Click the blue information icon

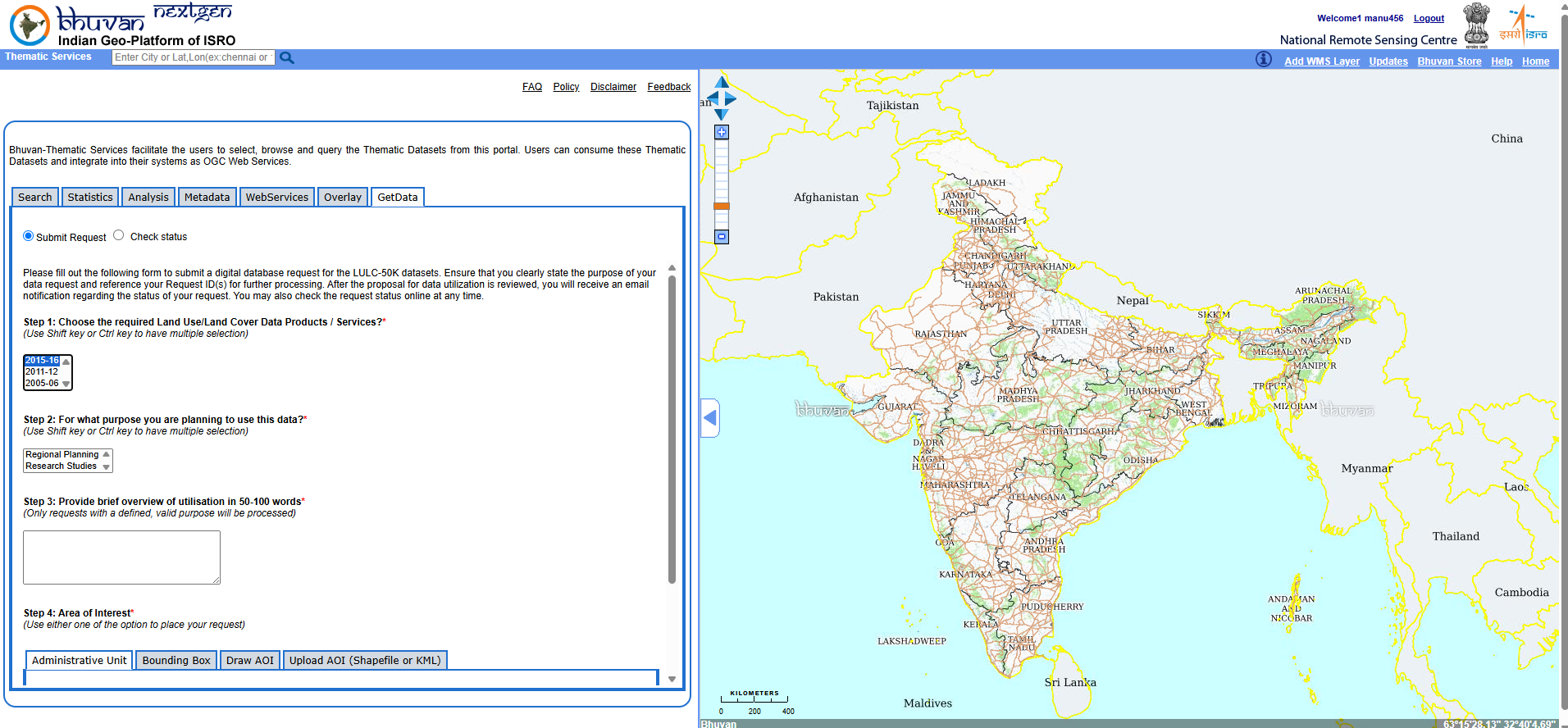pyautogui.click(x=1264, y=59)
